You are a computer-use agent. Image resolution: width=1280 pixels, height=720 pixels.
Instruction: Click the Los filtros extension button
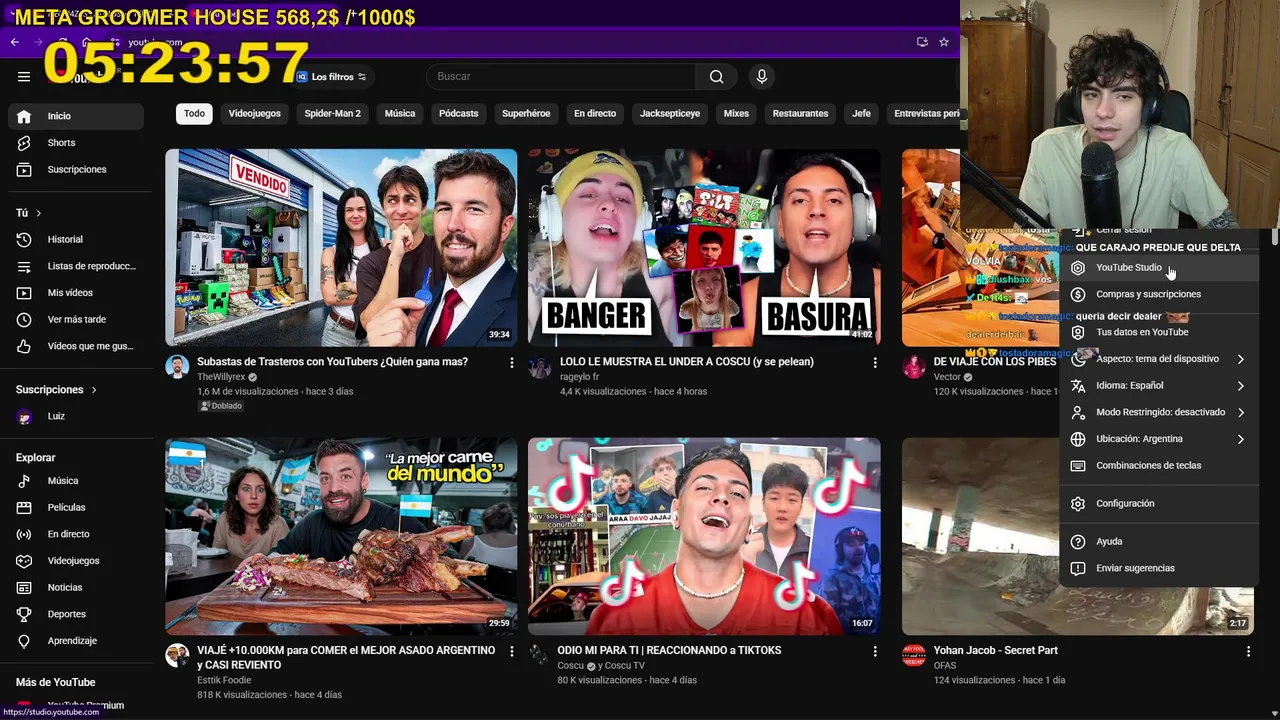(331, 77)
